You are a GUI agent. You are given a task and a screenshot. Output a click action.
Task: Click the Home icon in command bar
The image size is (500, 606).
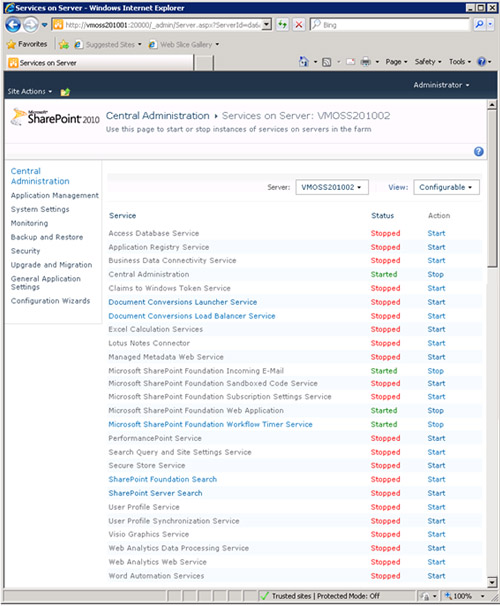304,62
